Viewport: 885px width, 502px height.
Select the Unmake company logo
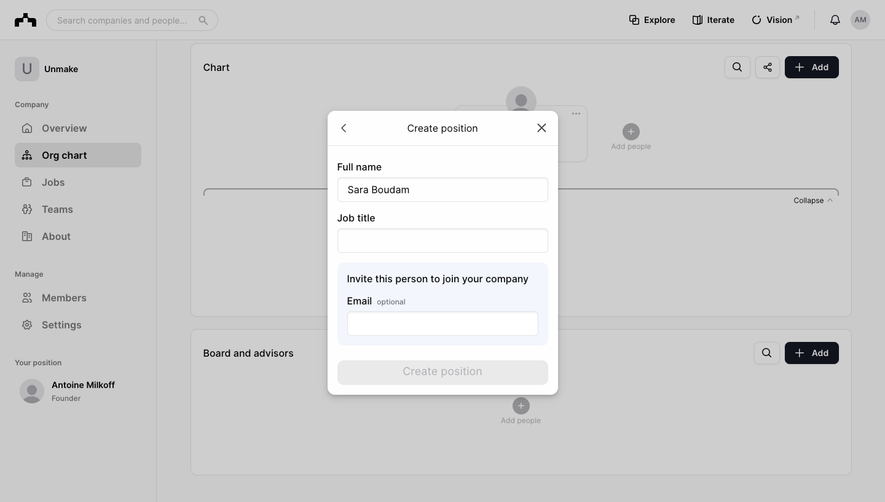[27, 69]
